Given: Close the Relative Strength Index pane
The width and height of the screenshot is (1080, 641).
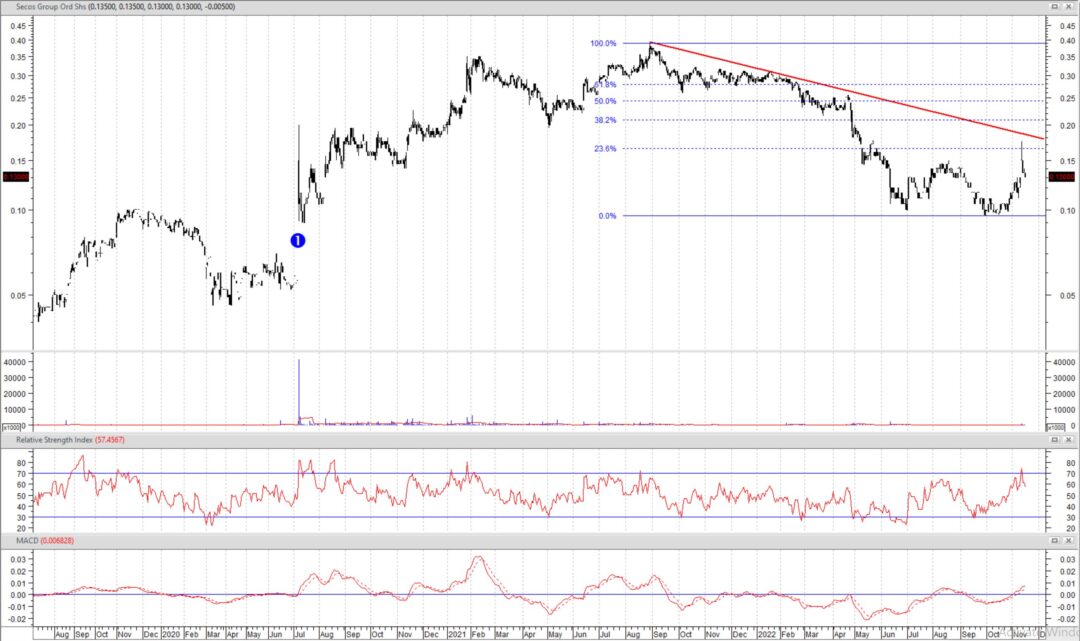Looking at the screenshot, I should click(1069, 440).
